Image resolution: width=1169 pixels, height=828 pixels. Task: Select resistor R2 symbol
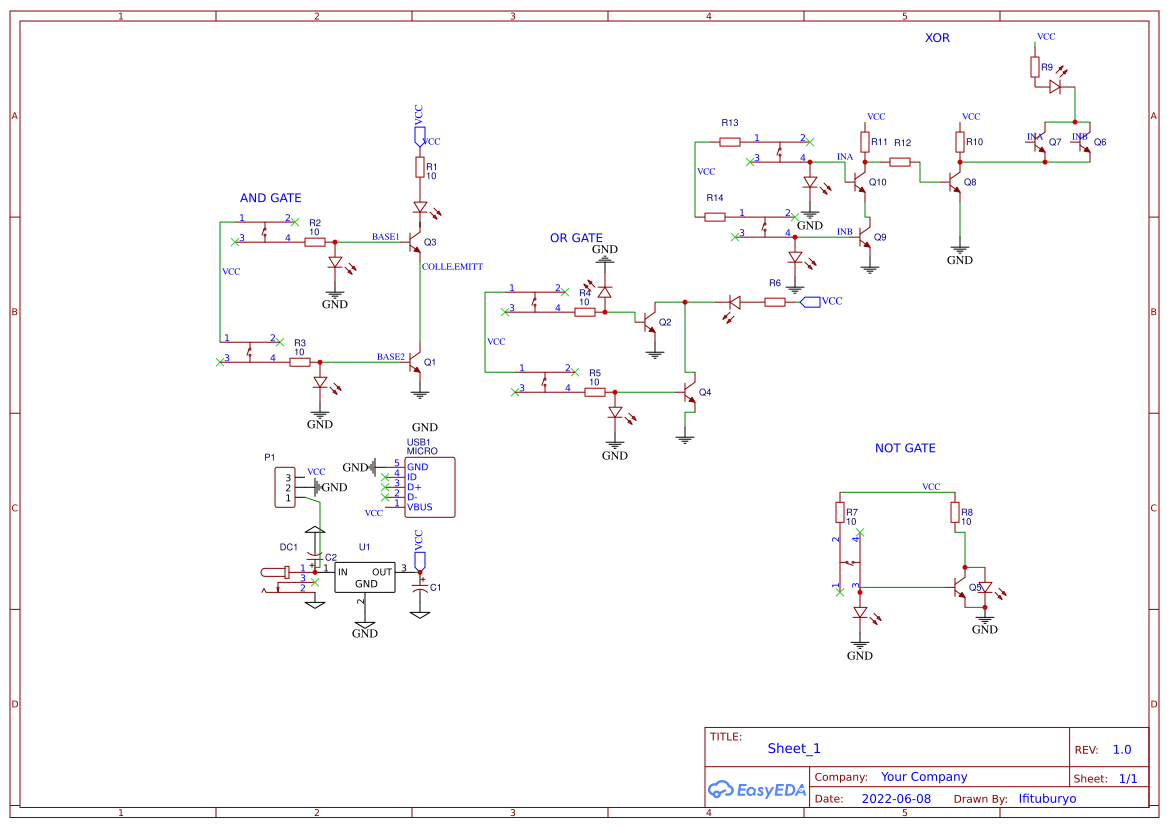[x=315, y=242]
